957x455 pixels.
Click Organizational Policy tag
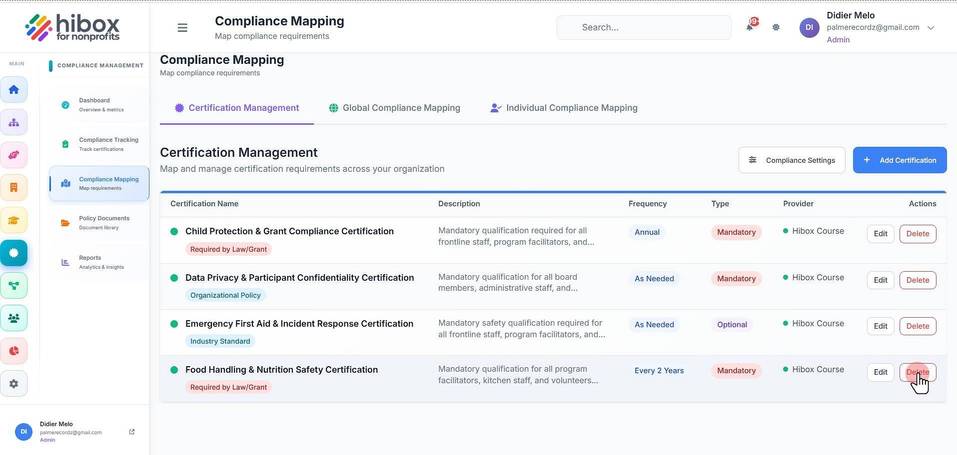point(225,295)
